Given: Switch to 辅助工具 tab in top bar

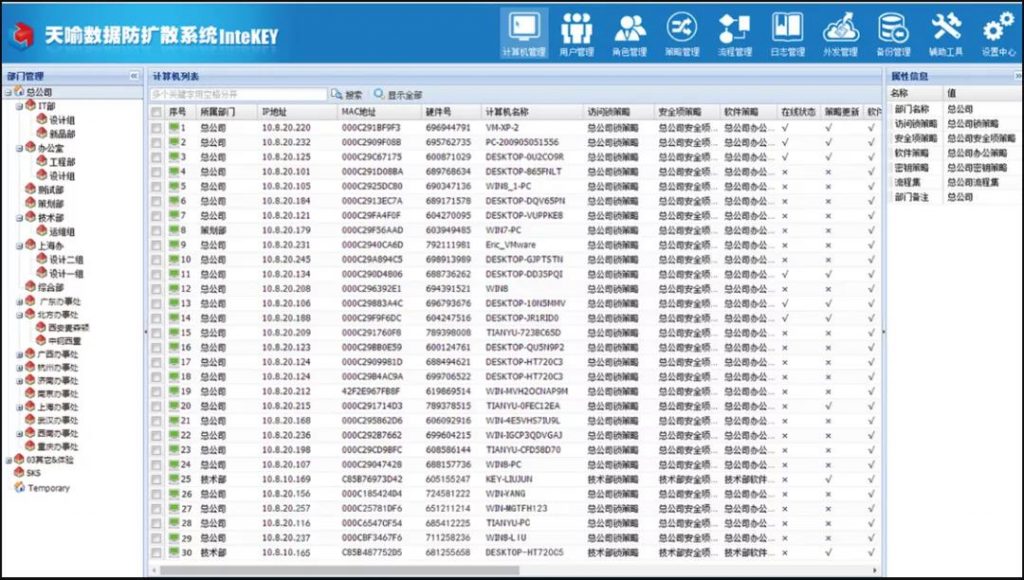Looking at the screenshot, I should (x=946, y=33).
